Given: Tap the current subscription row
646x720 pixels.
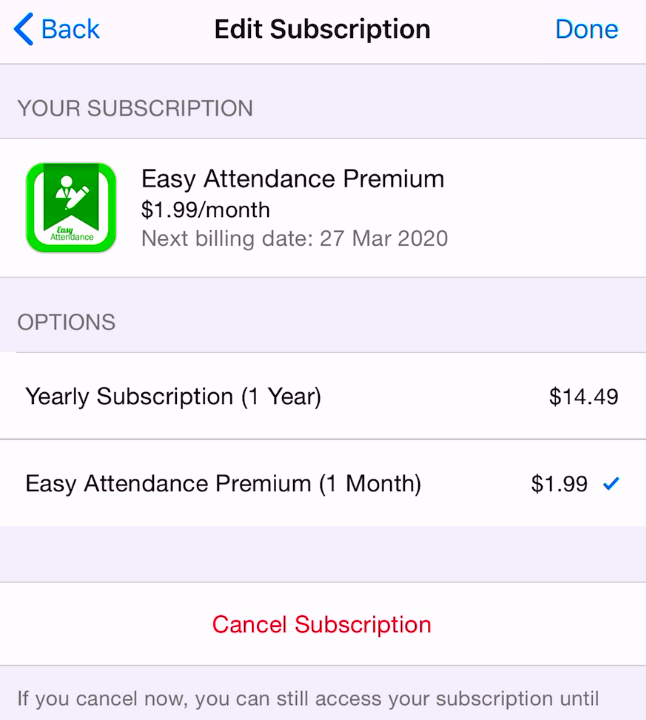Looking at the screenshot, I should [323, 208].
